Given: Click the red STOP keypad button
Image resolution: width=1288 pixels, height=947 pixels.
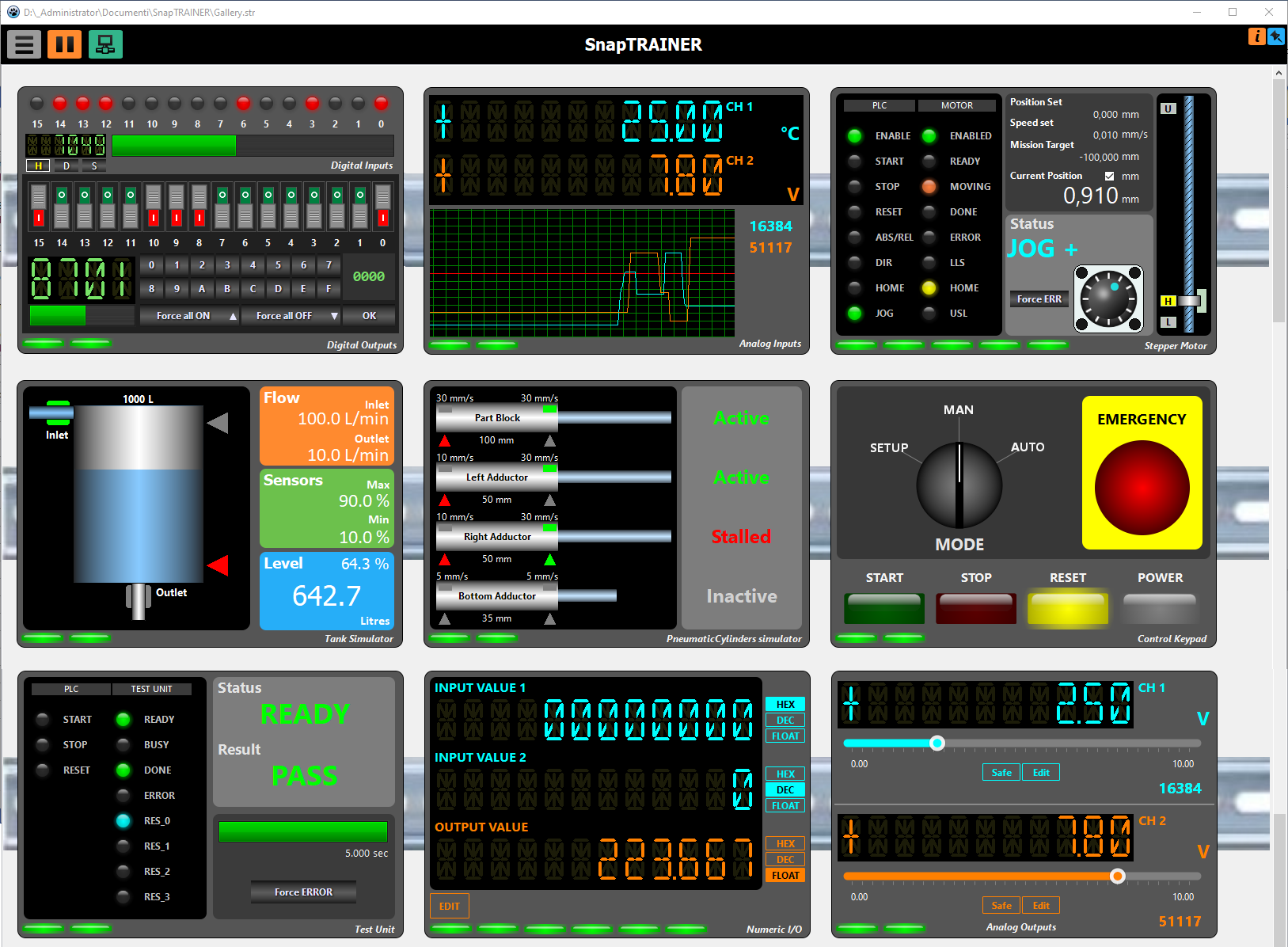Looking at the screenshot, I should coord(976,608).
